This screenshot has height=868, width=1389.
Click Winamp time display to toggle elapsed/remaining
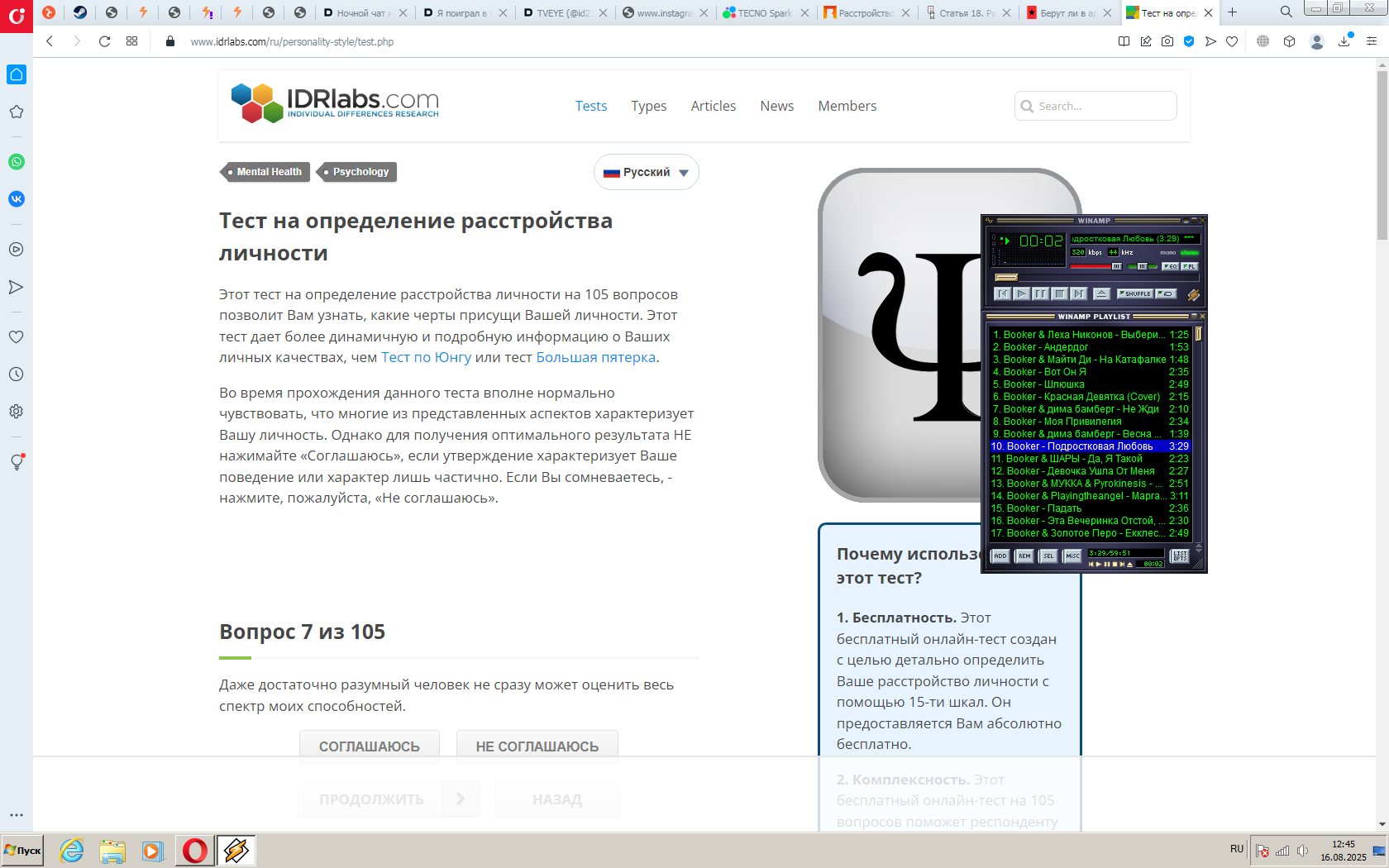tap(1041, 241)
